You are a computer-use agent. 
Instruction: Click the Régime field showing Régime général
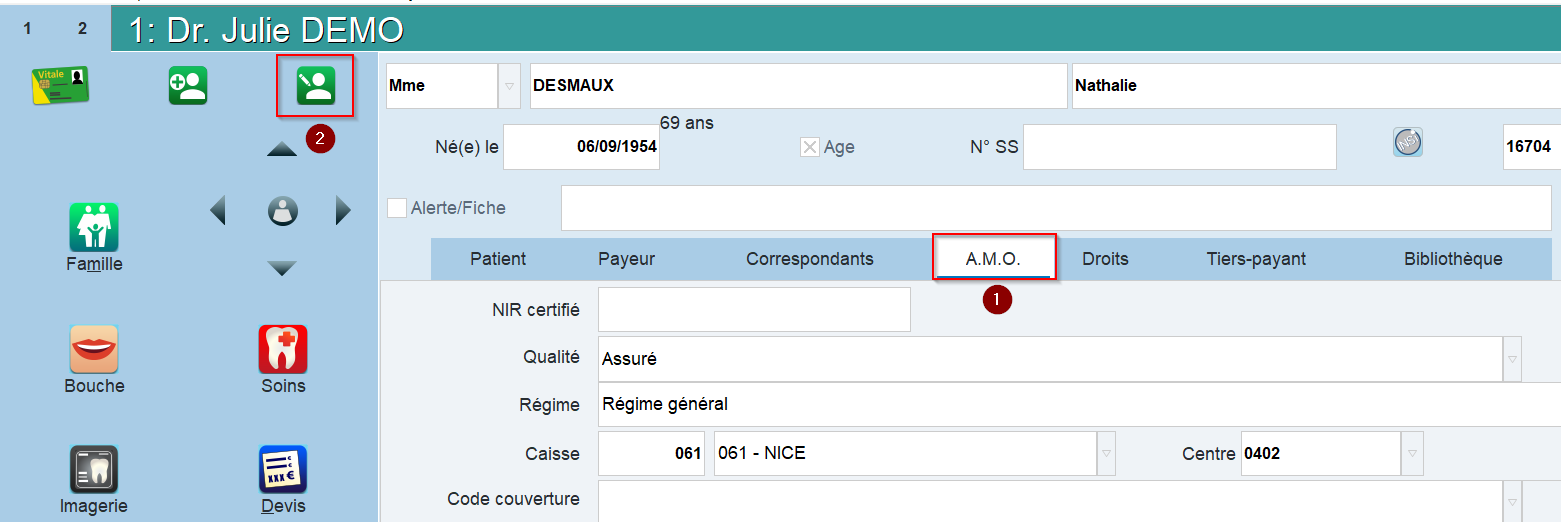point(1079,405)
